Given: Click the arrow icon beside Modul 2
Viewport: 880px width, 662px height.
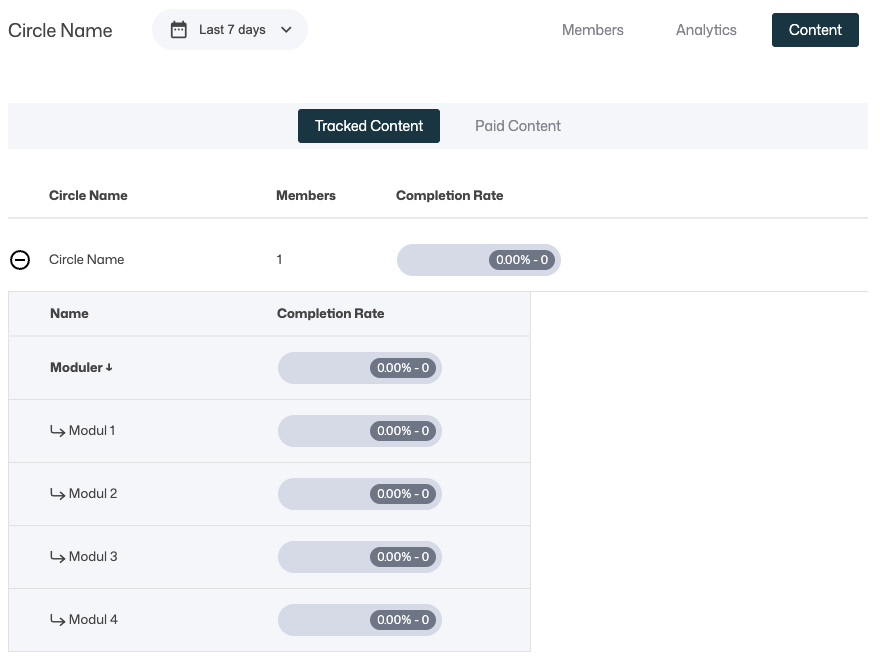Looking at the screenshot, I should [x=58, y=494].
